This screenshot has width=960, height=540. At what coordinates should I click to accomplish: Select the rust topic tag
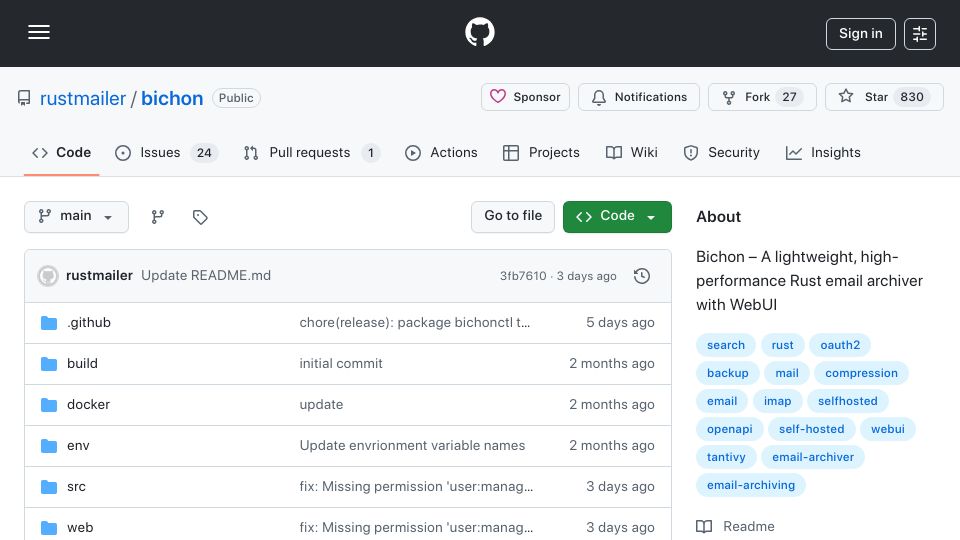click(x=782, y=345)
